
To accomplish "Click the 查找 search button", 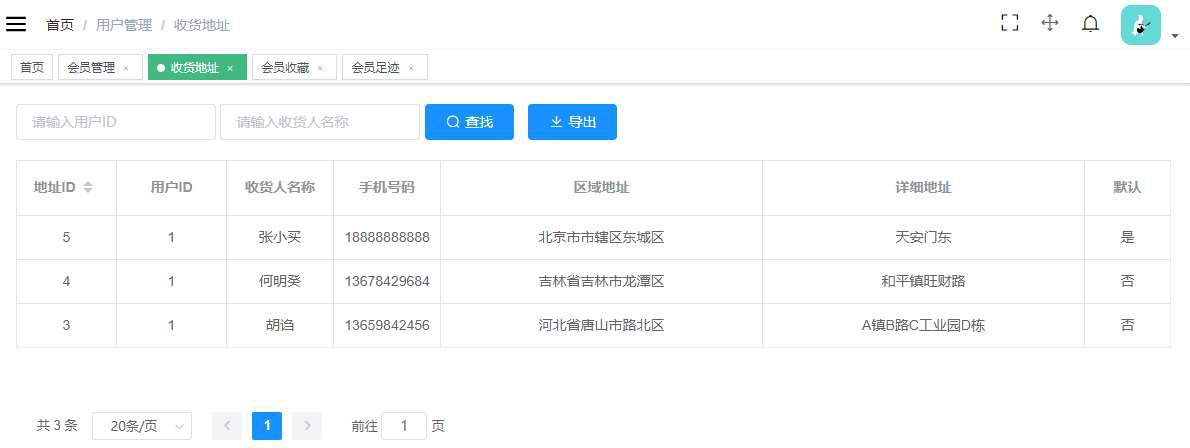I will 469,121.
